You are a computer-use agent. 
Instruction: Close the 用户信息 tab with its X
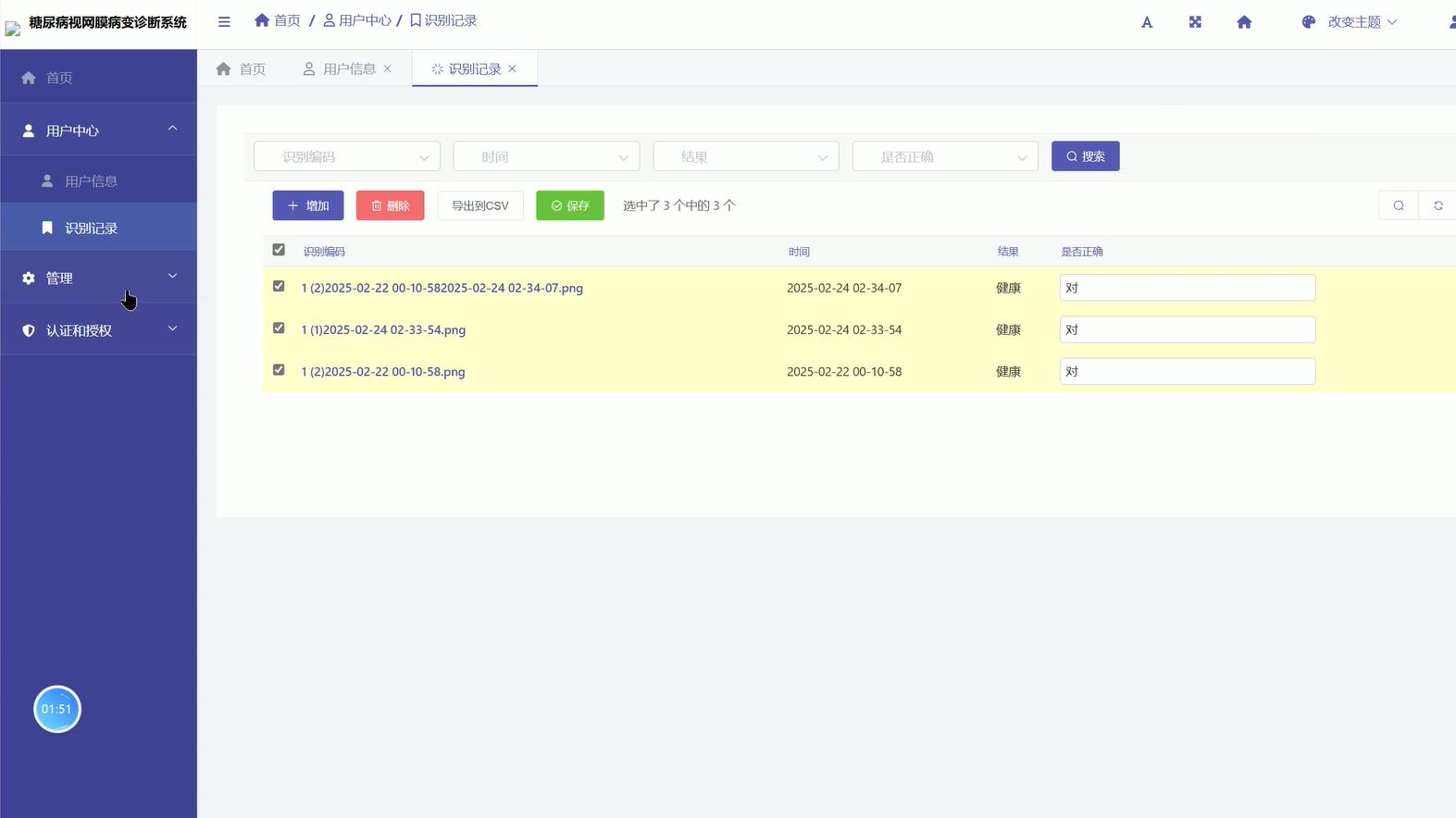click(388, 68)
